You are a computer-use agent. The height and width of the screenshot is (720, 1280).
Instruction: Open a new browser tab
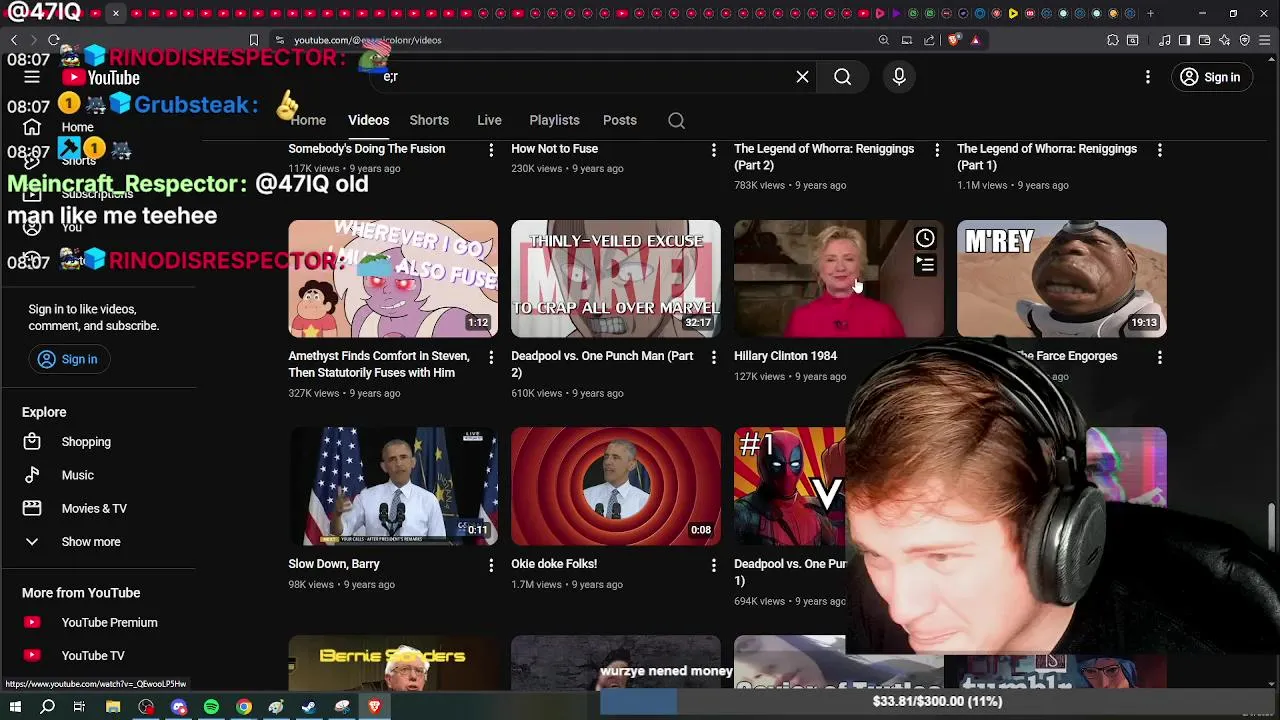pyautogui.click(x=1150, y=13)
